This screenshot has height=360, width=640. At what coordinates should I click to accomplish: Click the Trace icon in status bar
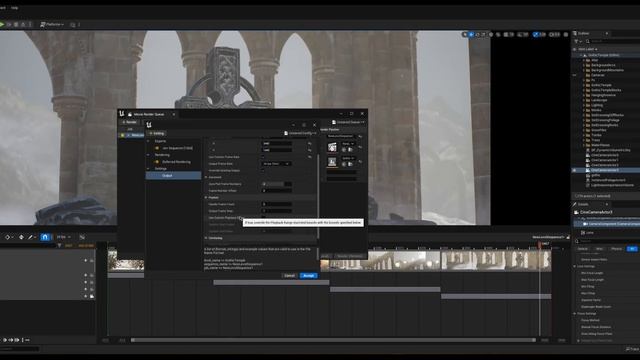[x=632, y=349]
